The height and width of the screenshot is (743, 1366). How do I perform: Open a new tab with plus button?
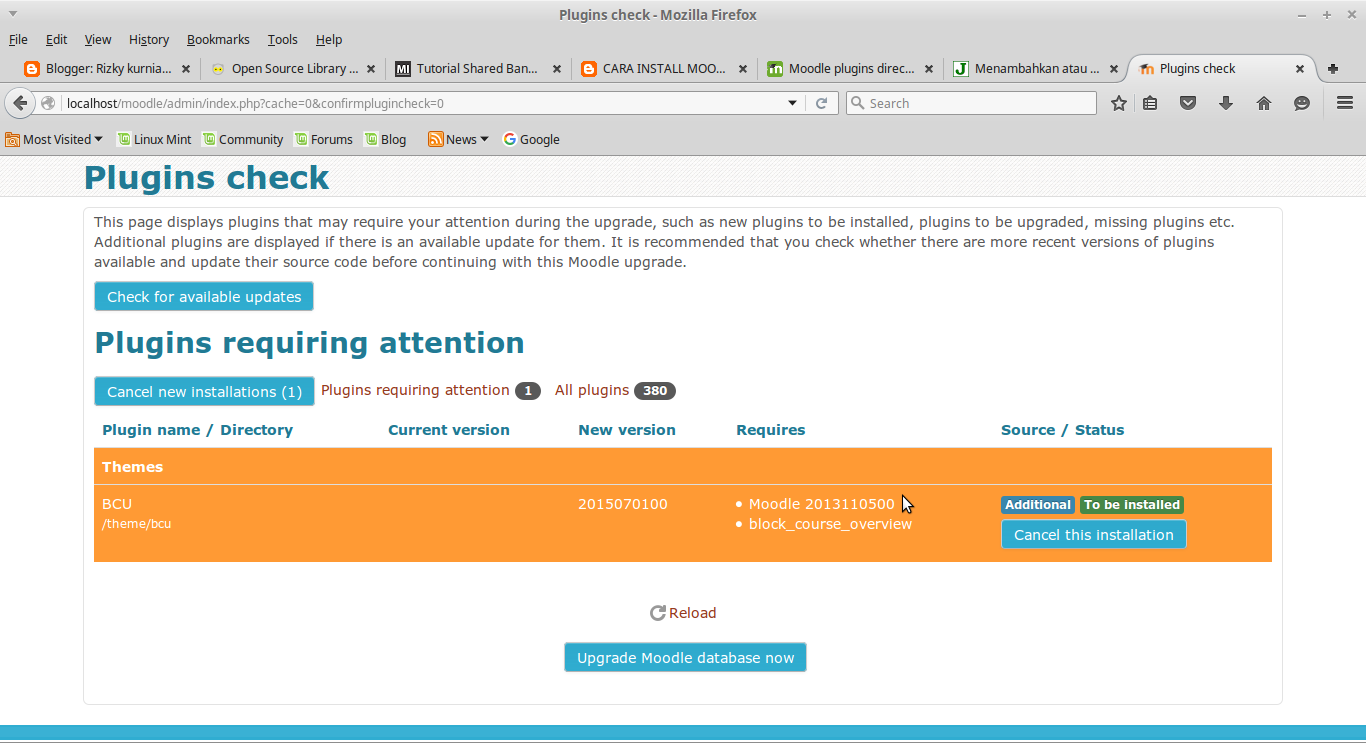click(x=1333, y=69)
